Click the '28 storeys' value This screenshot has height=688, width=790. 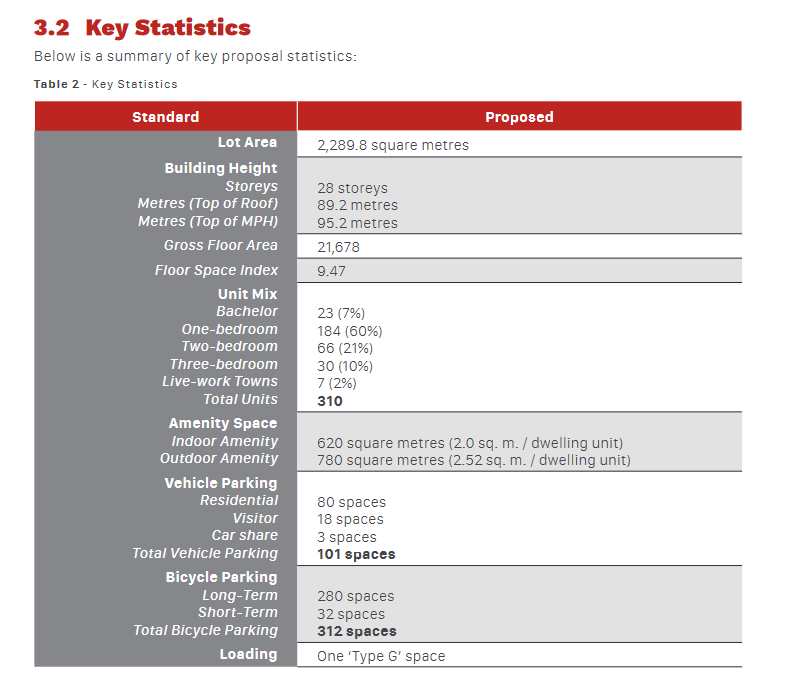pyautogui.click(x=352, y=188)
